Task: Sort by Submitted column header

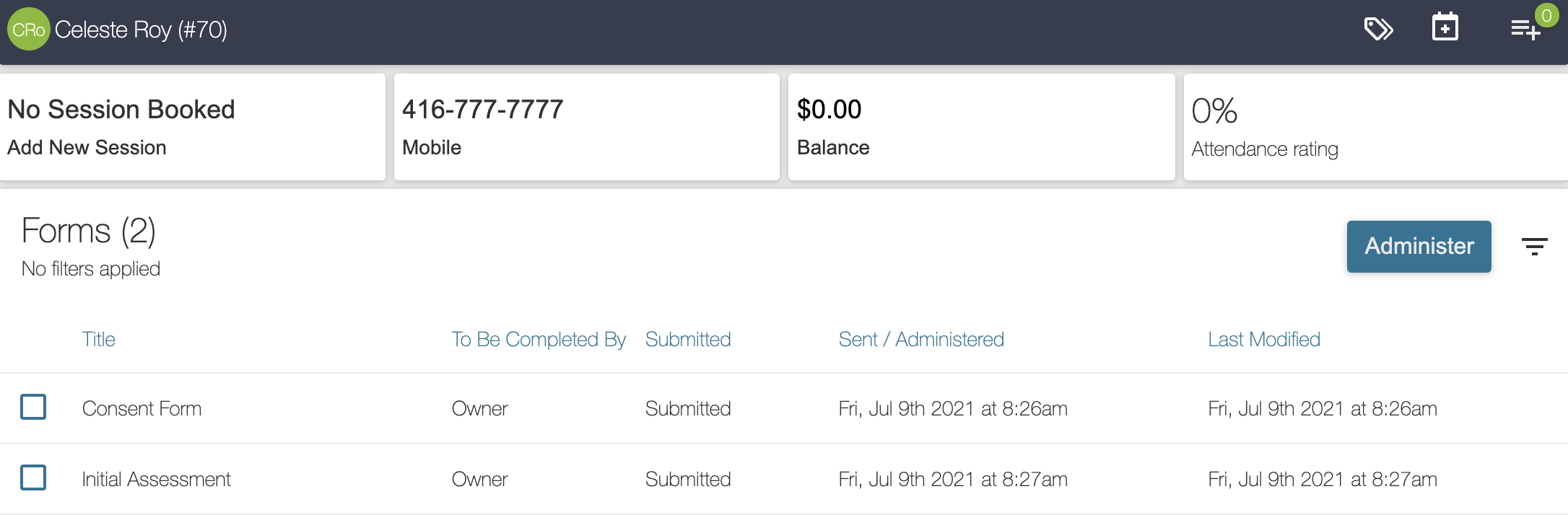Action: (x=688, y=339)
